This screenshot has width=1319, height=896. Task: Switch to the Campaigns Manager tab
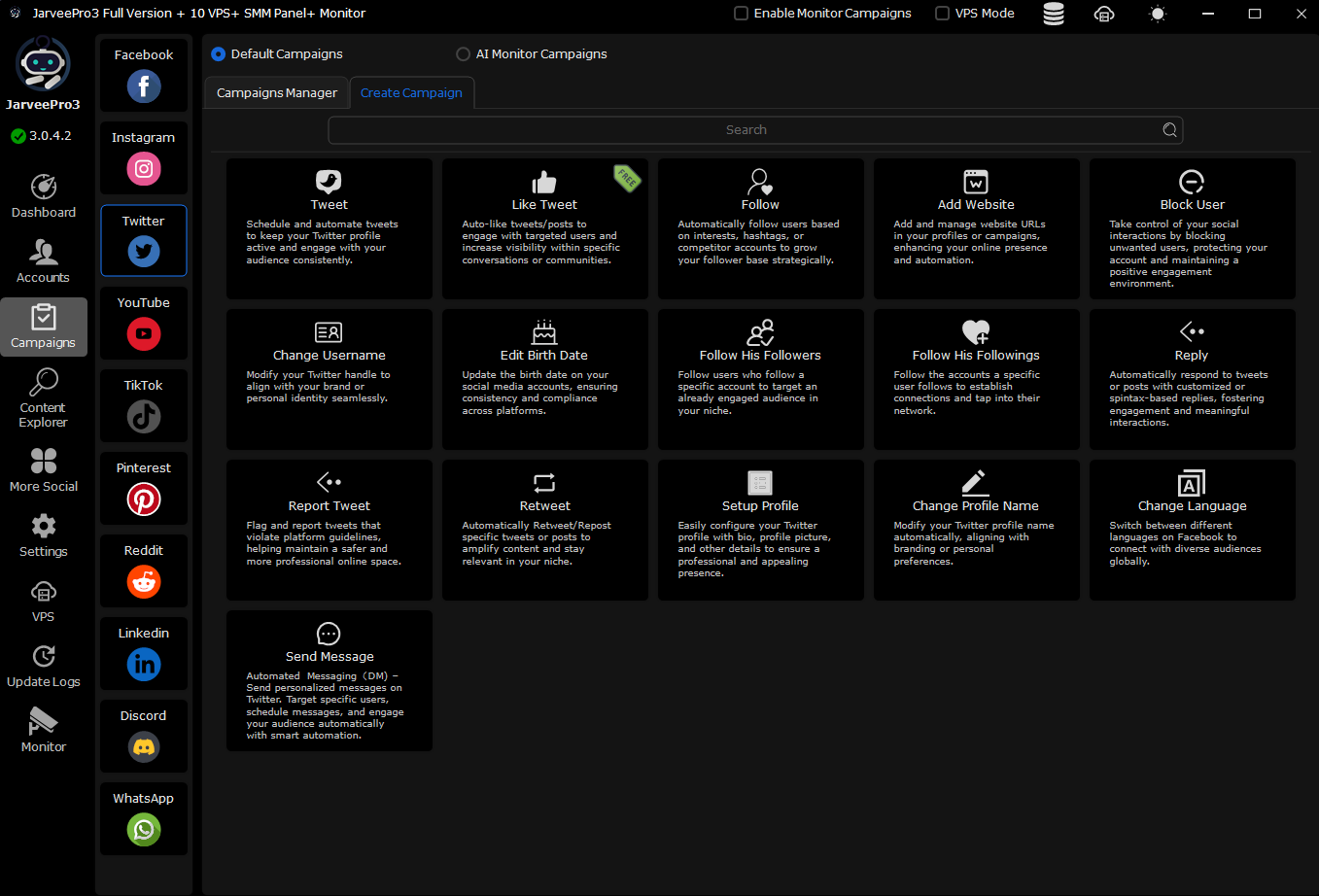coord(277,93)
